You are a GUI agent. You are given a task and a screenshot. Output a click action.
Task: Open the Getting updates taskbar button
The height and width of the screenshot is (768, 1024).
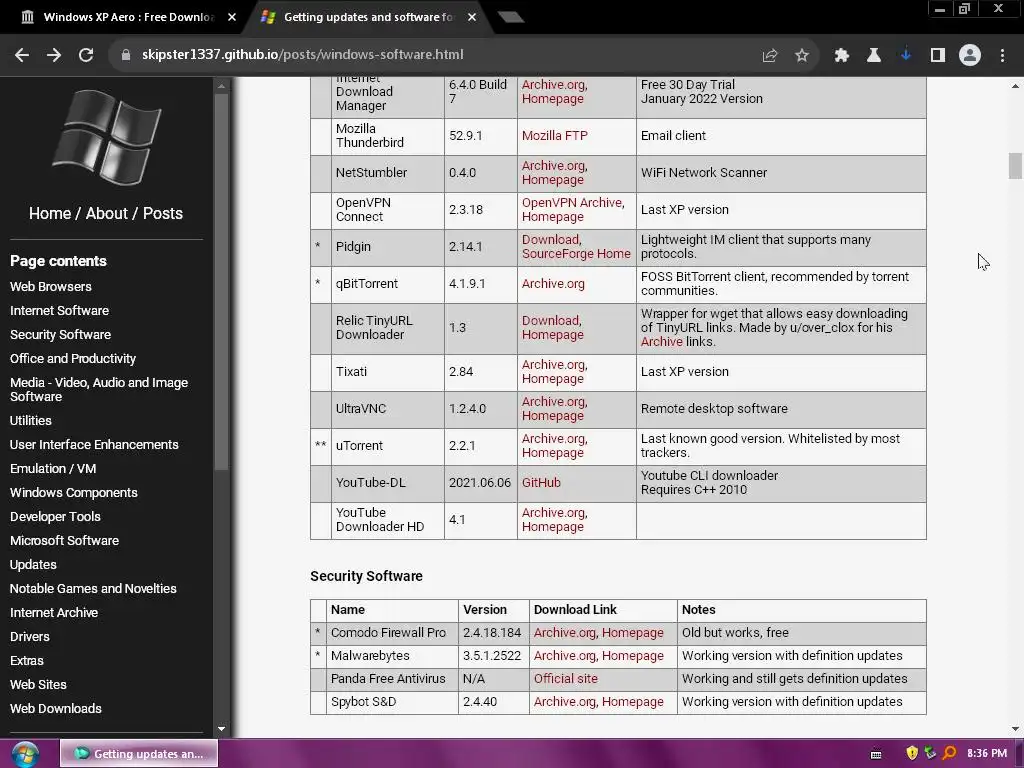pos(139,754)
